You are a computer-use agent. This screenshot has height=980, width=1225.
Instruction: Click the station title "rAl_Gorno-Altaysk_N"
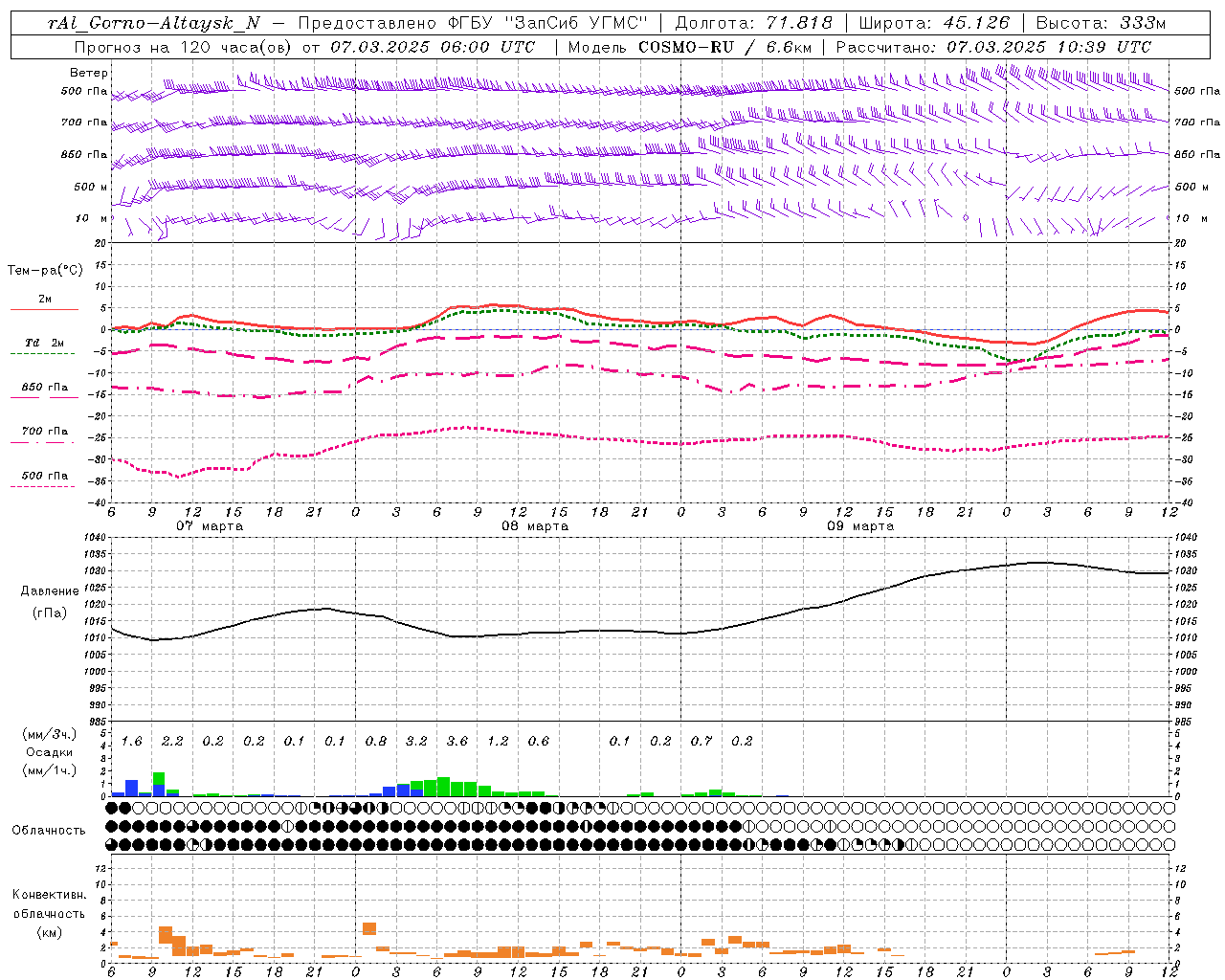[153, 23]
